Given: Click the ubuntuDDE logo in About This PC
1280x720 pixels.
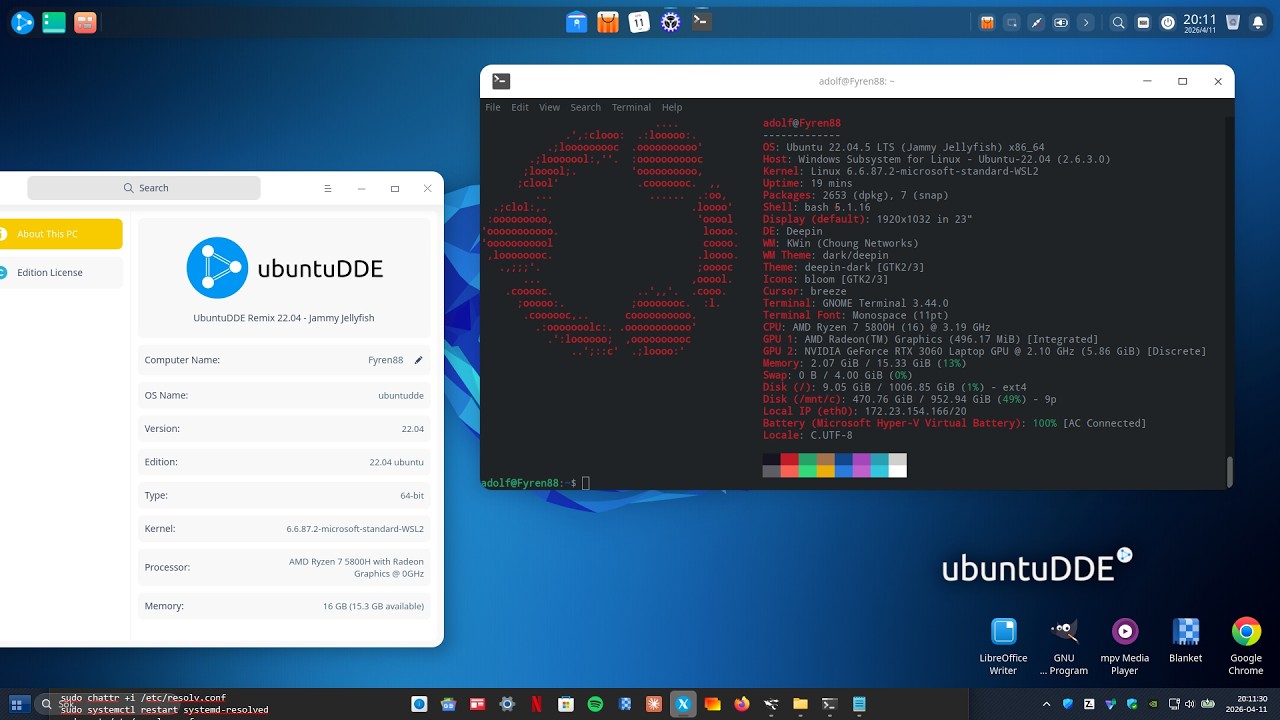Looking at the screenshot, I should coord(284,268).
